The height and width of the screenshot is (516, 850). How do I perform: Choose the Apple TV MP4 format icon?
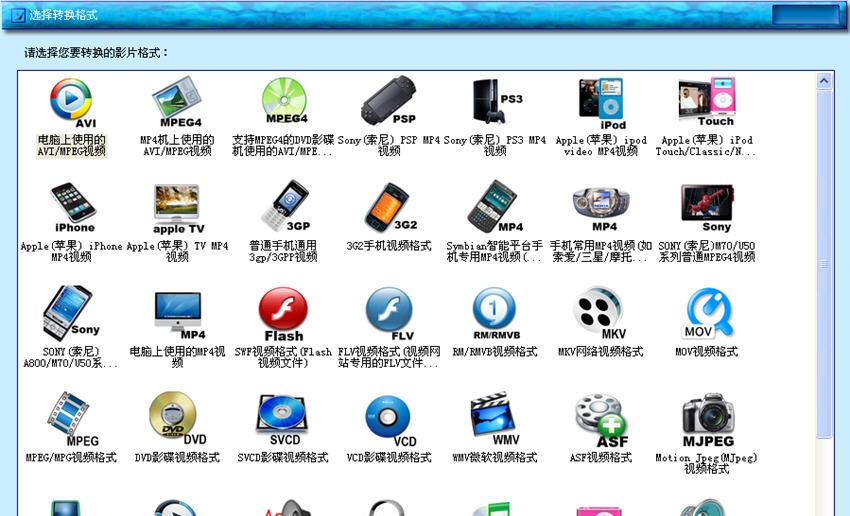(178, 209)
